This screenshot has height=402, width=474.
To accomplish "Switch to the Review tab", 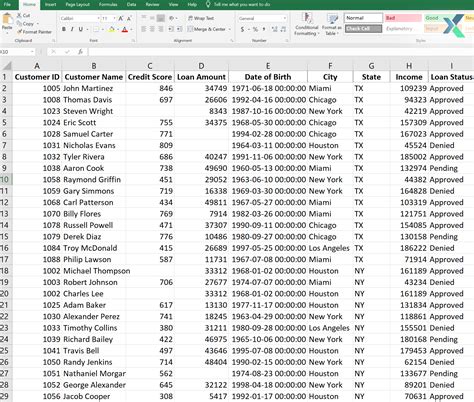I will tap(152, 4).
